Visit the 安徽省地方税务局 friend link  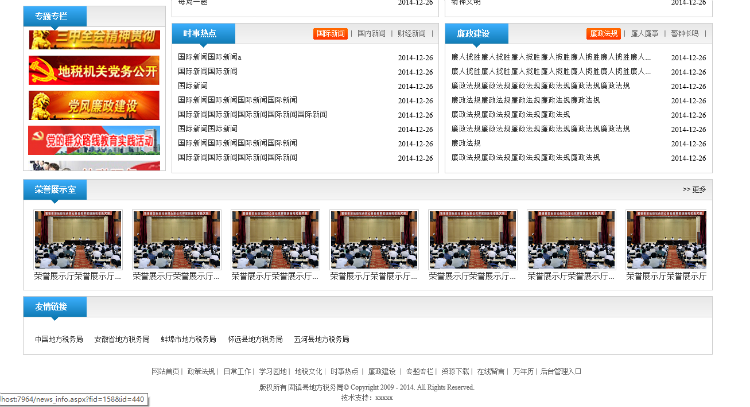pyautogui.click(x=121, y=339)
